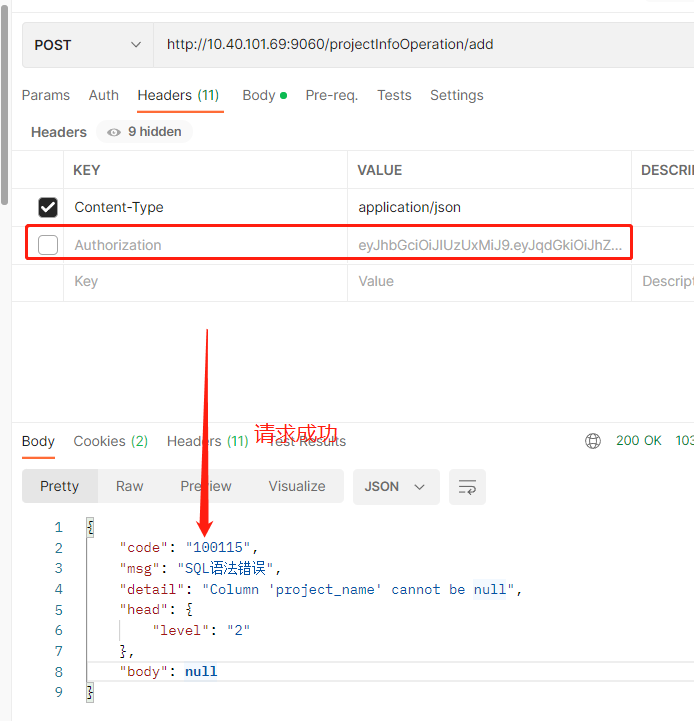The image size is (694, 721).
Task: Switch to the Tests tab
Action: (394, 95)
